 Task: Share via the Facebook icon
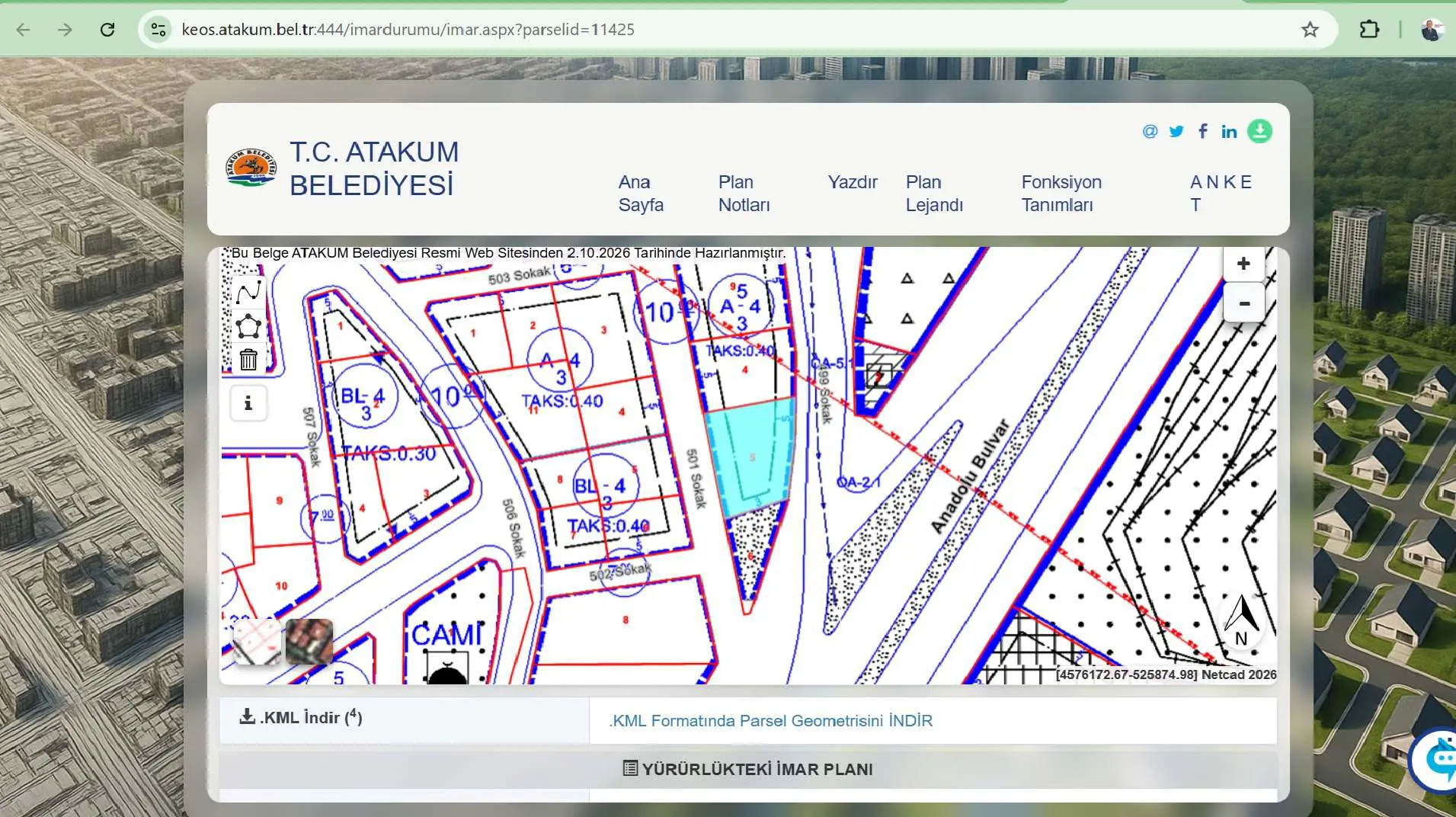[1202, 131]
